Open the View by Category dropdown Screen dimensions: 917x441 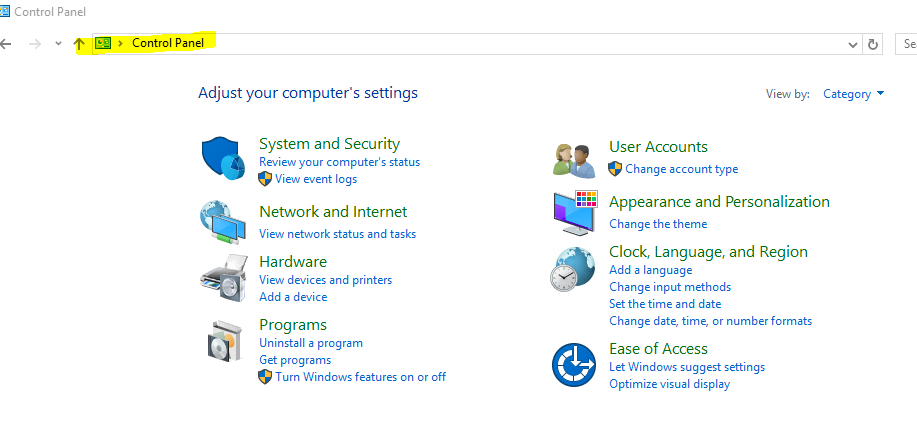(853, 94)
